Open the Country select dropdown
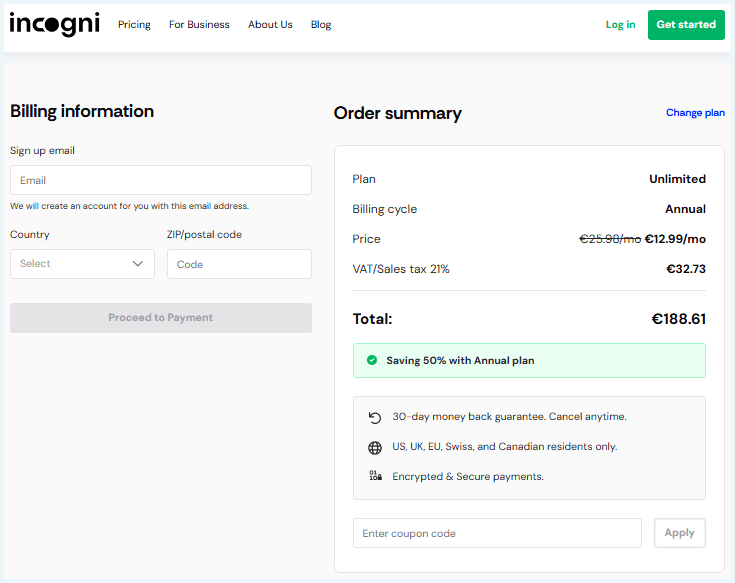 pyautogui.click(x=82, y=264)
